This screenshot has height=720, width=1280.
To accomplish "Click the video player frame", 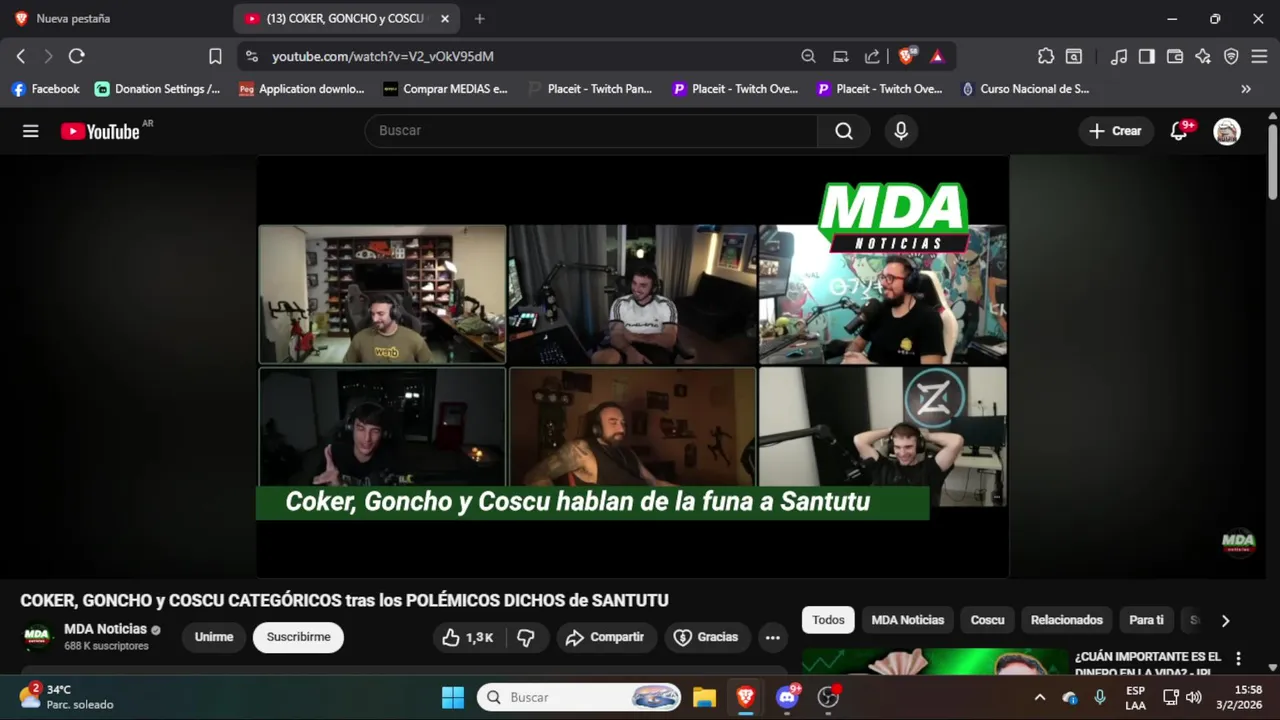I will (x=632, y=366).
